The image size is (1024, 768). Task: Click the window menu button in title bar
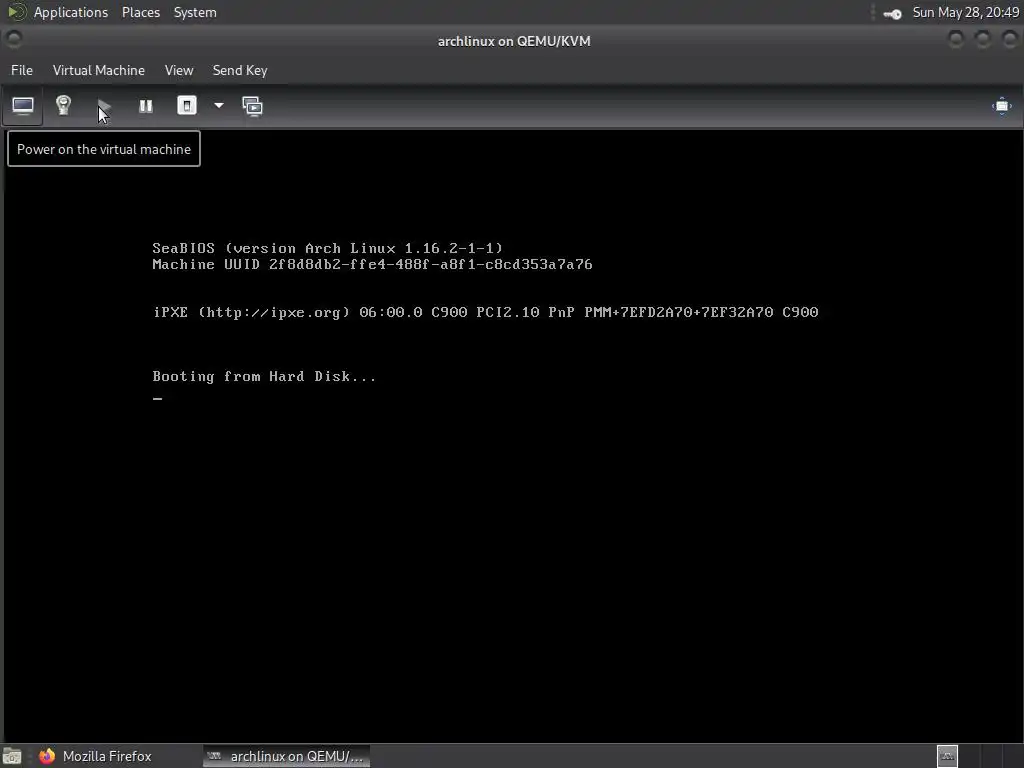pyautogui.click(x=14, y=40)
